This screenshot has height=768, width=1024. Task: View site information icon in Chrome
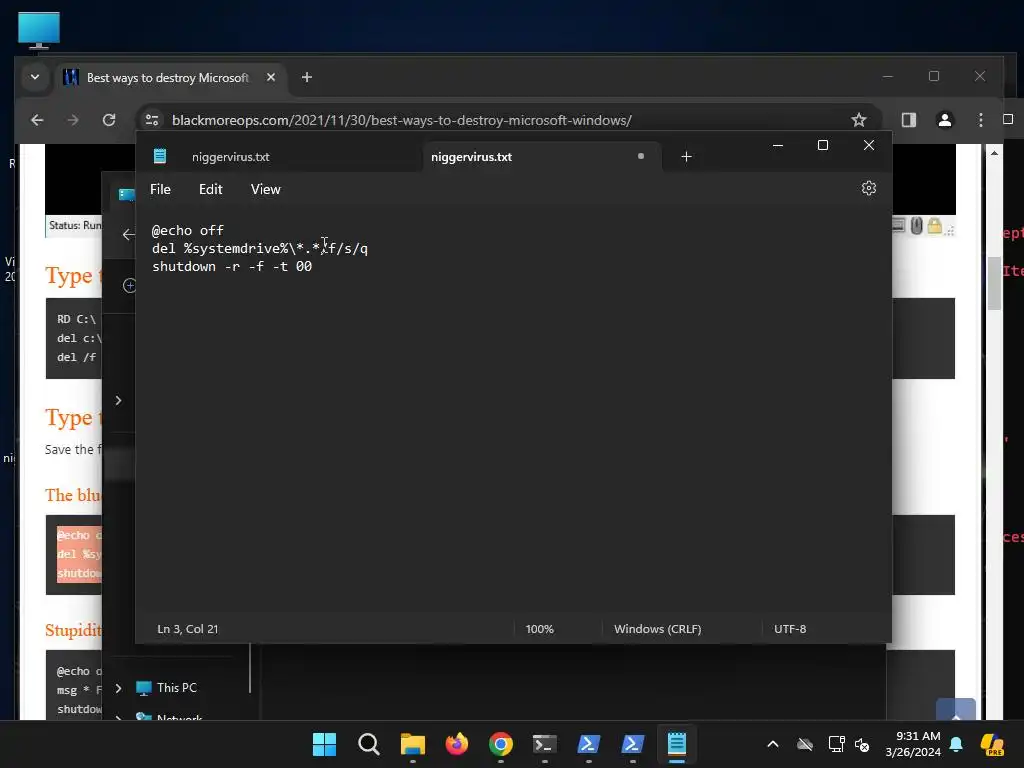tap(152, 120)
